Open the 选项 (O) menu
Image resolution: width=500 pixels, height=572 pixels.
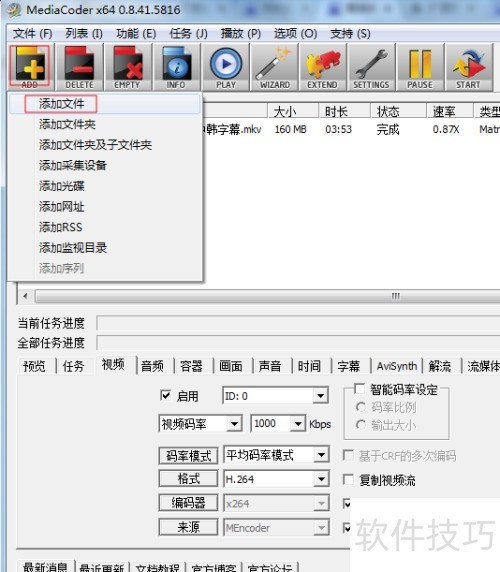295,34
